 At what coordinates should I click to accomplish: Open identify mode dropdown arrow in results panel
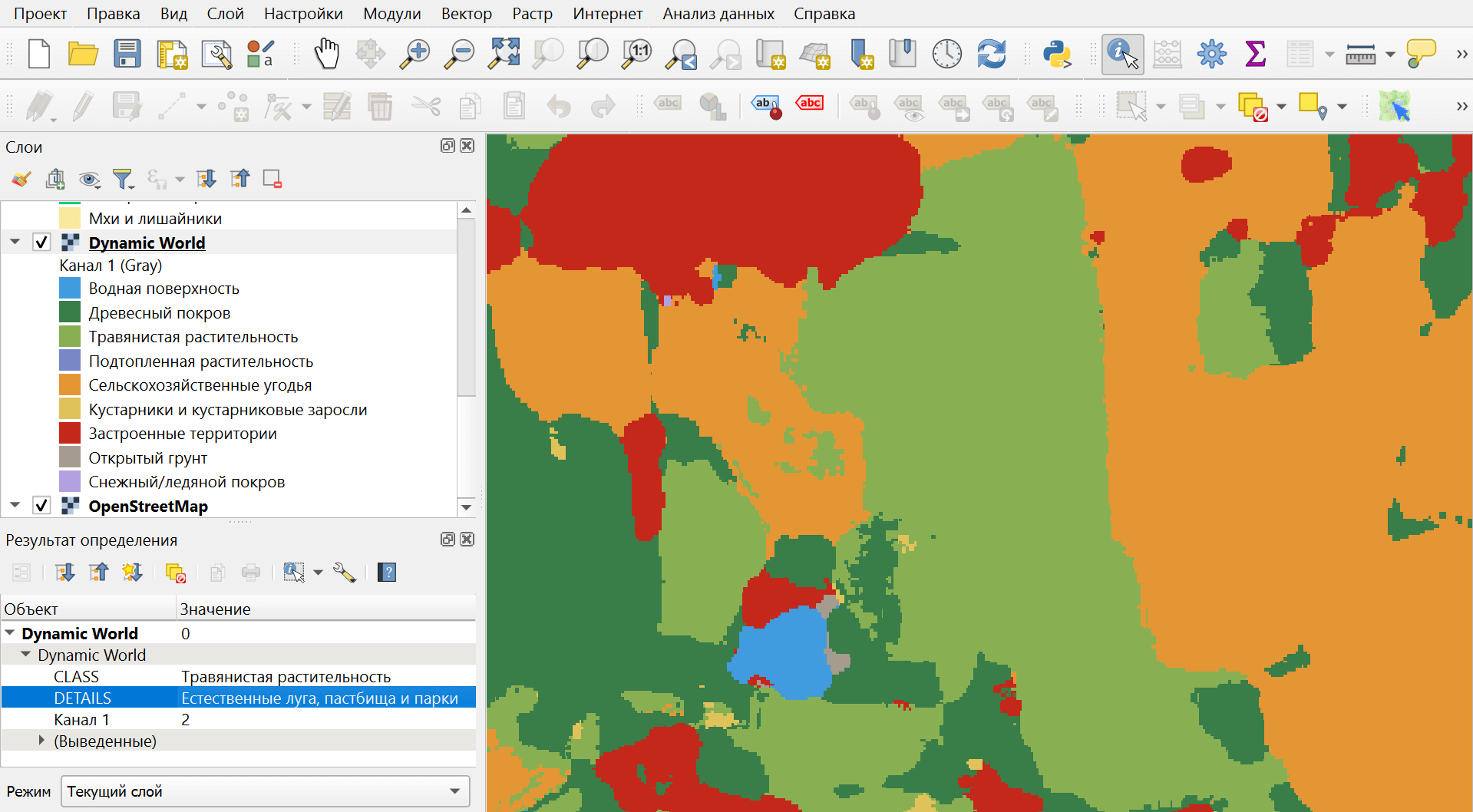pyautogui.click(x=318, y=573)
